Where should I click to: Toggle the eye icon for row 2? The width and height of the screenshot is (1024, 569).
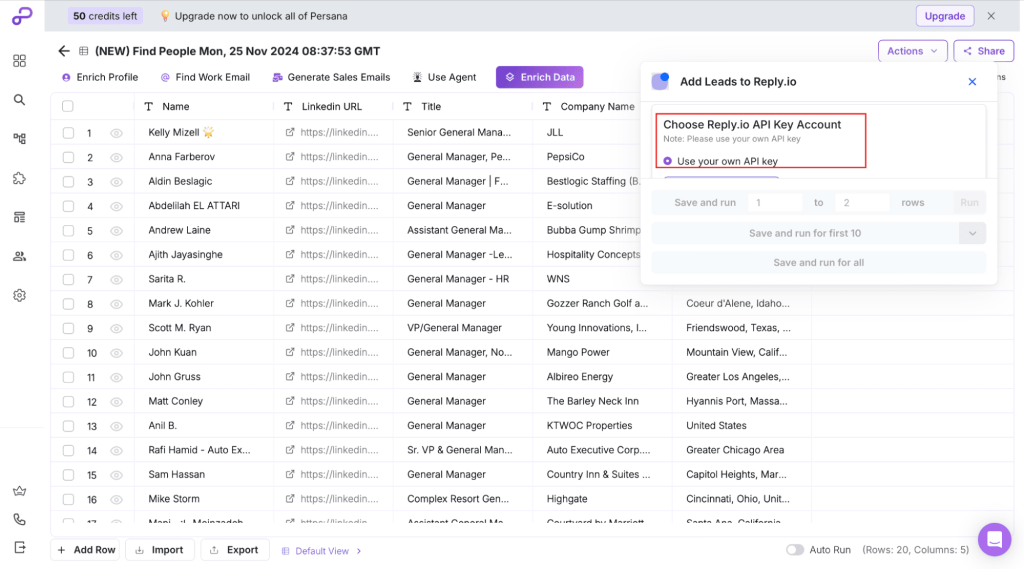116,157
